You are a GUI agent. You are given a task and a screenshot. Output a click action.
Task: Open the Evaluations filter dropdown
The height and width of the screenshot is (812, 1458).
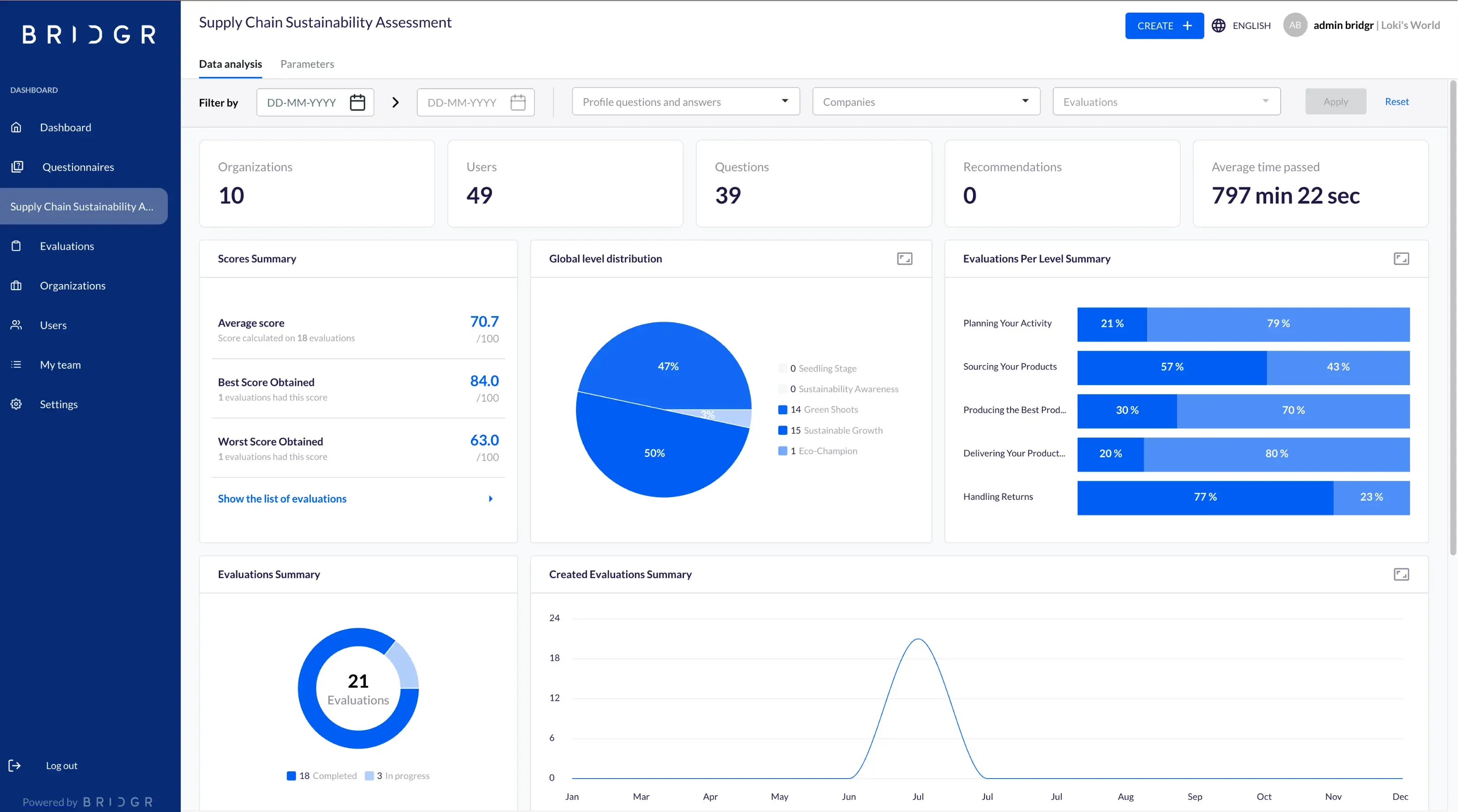point(1167,102)
